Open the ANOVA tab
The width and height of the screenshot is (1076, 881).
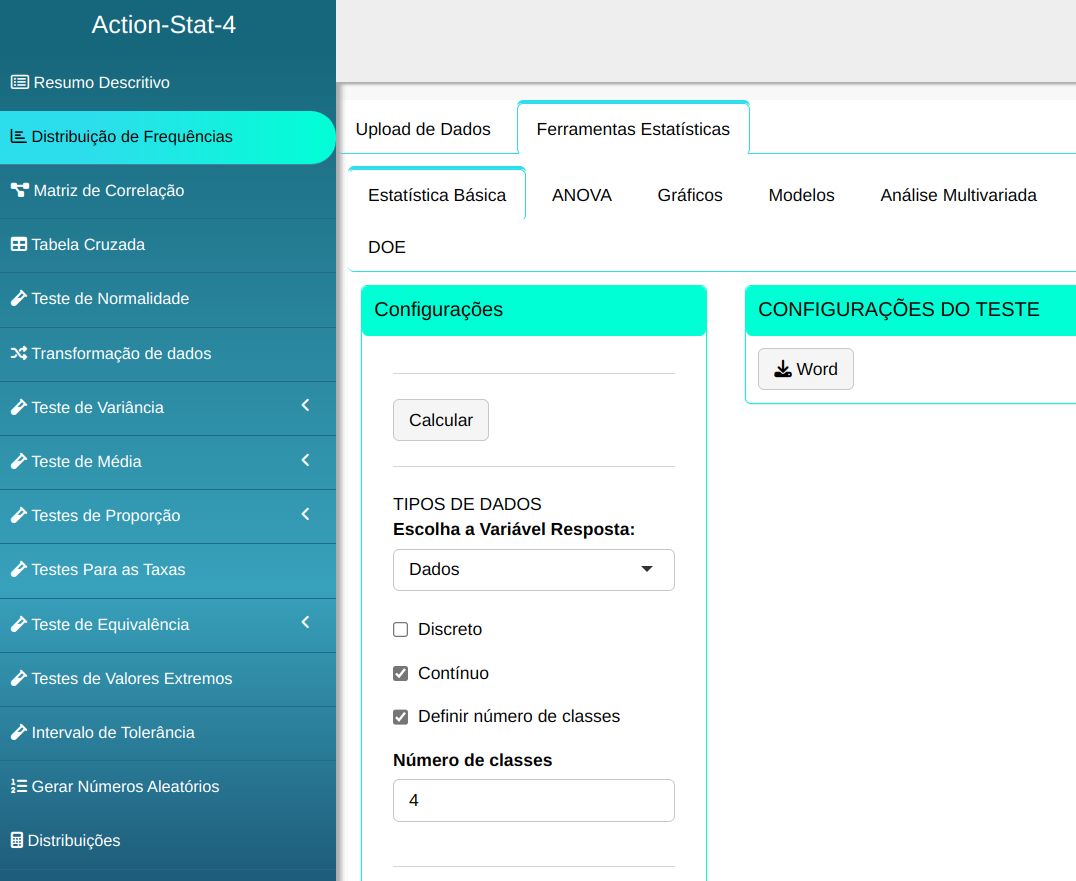pyautogui.click(x=581, y=195)
